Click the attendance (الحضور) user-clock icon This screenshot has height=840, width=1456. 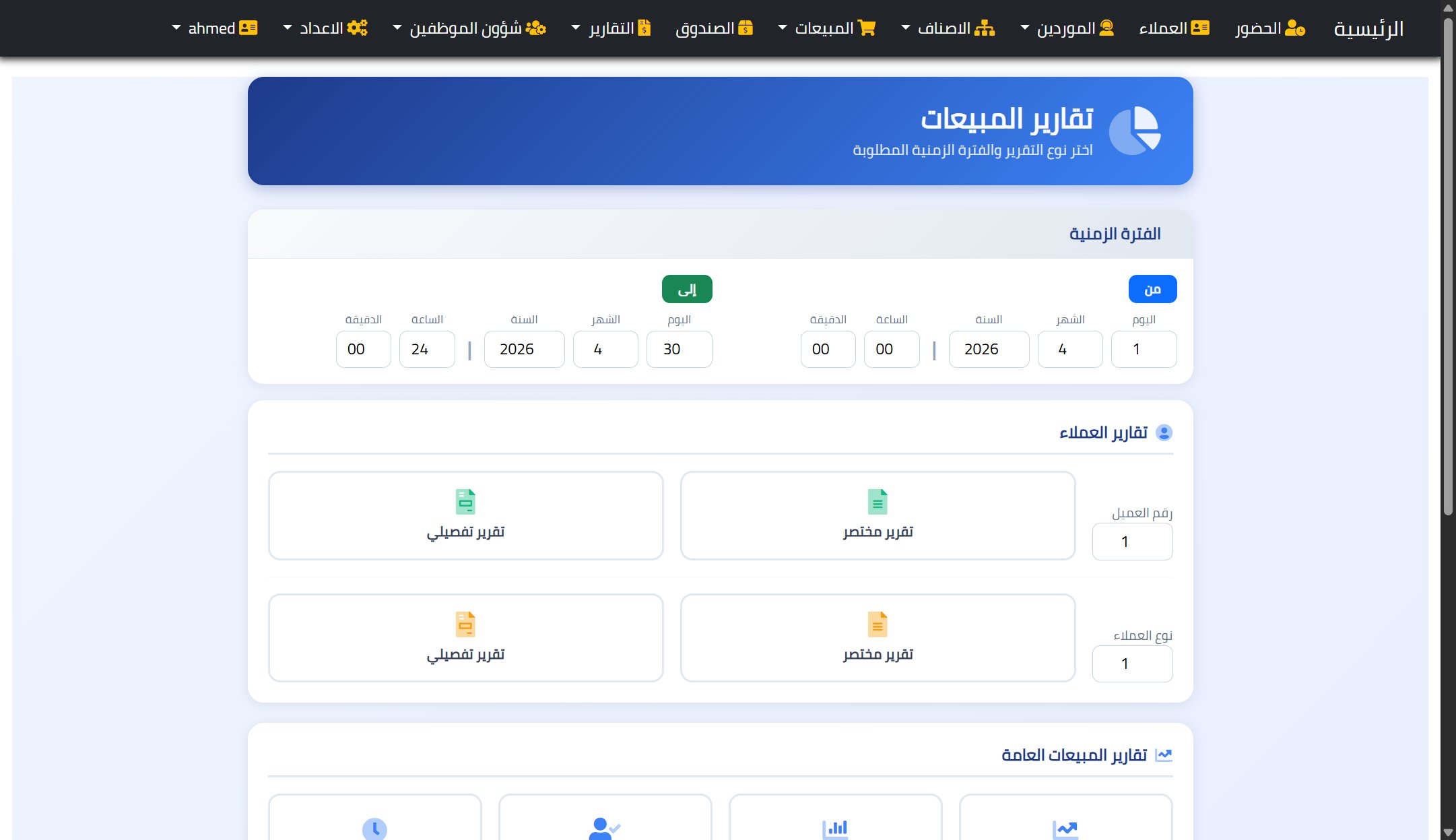pyautogui.click(x=1295, y=28)
